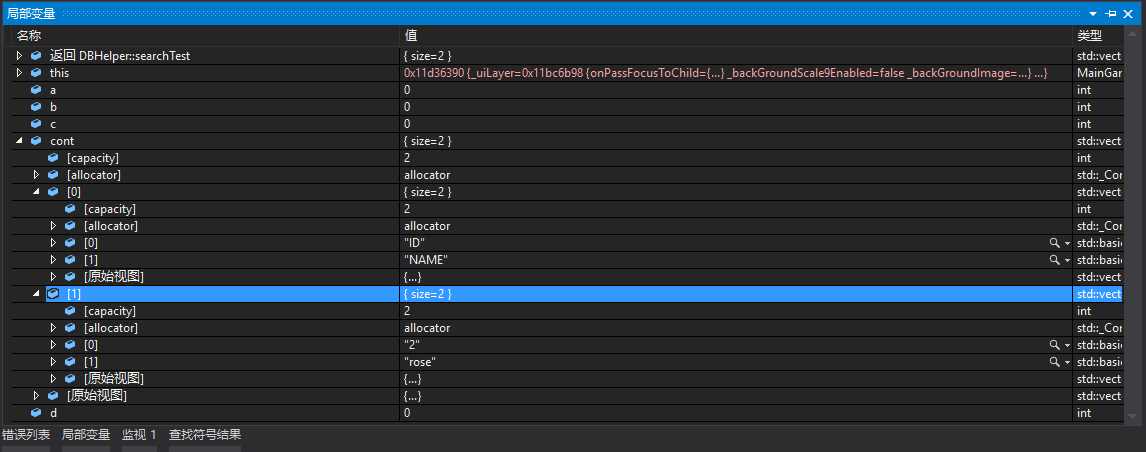
Task: Click the cube icon of the highlighted [1] row
Action: pos(53,294)
